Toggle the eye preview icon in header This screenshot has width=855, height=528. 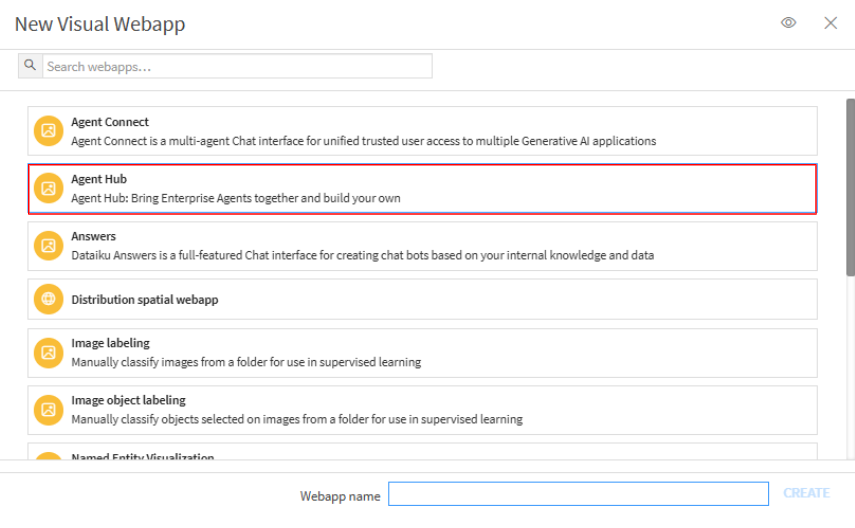tap(789, 23)
